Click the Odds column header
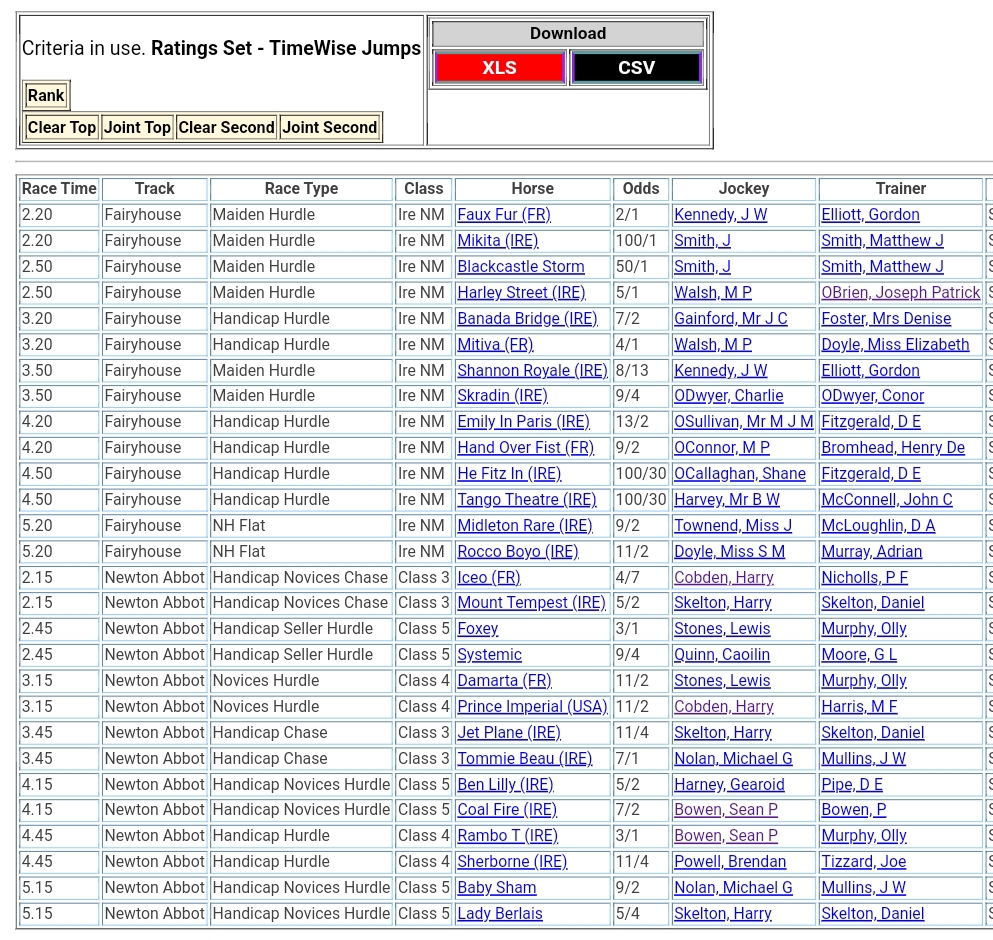 click(641, 189)
